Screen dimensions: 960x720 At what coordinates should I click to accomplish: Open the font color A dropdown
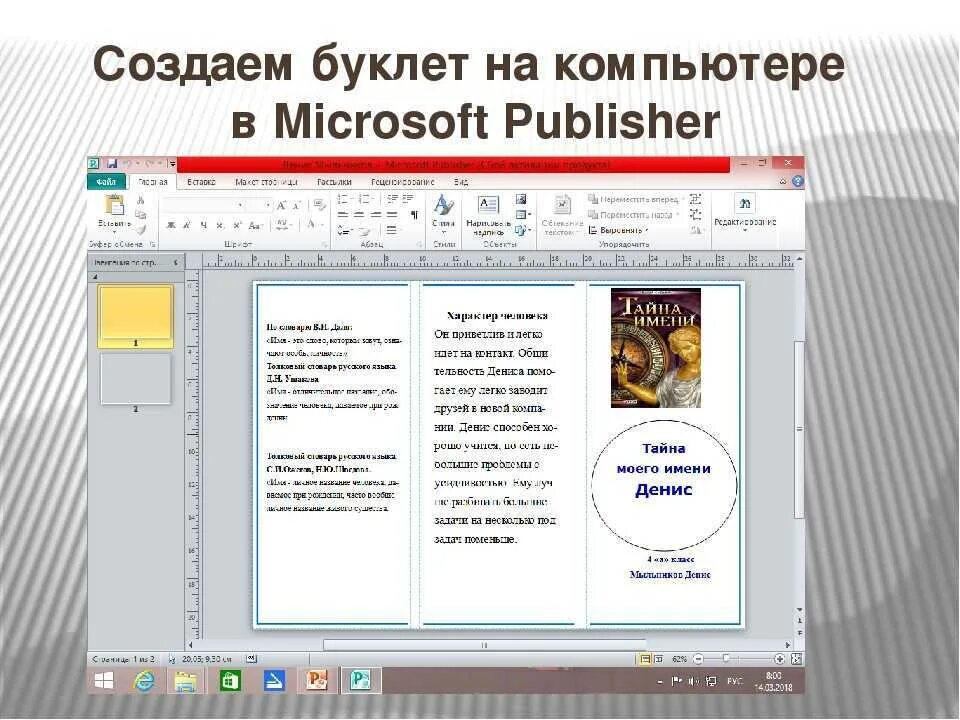313,225
